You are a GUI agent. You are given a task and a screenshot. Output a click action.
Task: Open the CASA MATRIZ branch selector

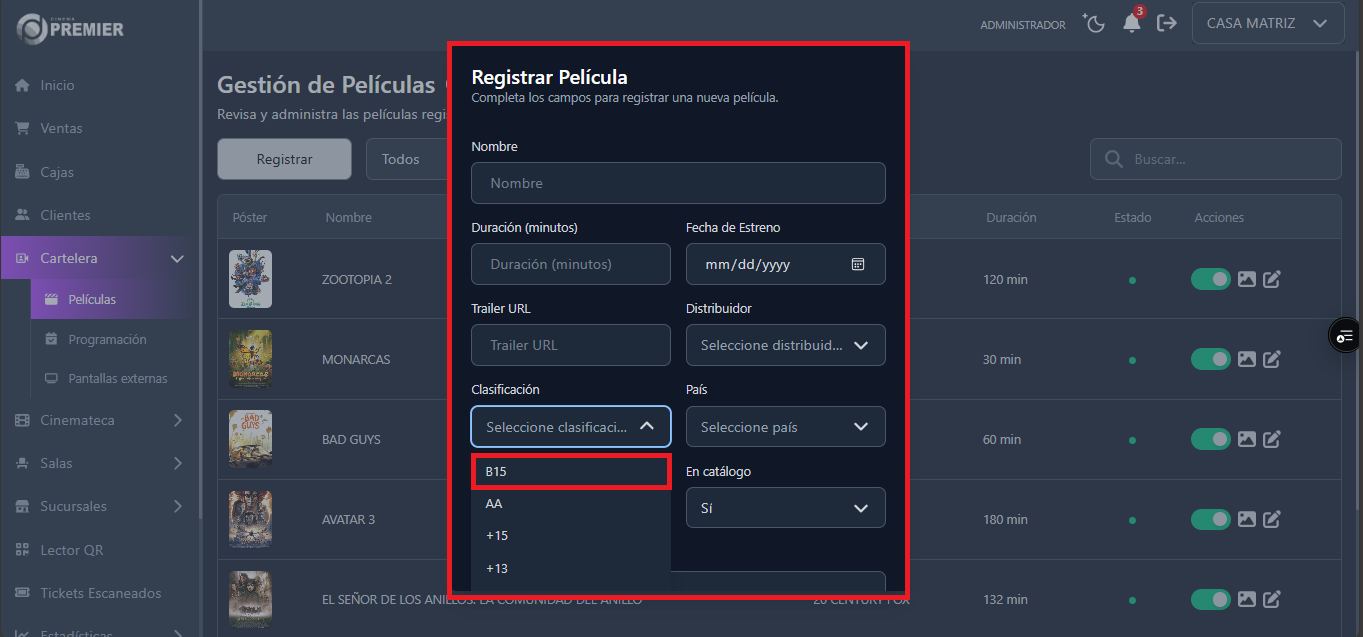tap(1267, 23)
